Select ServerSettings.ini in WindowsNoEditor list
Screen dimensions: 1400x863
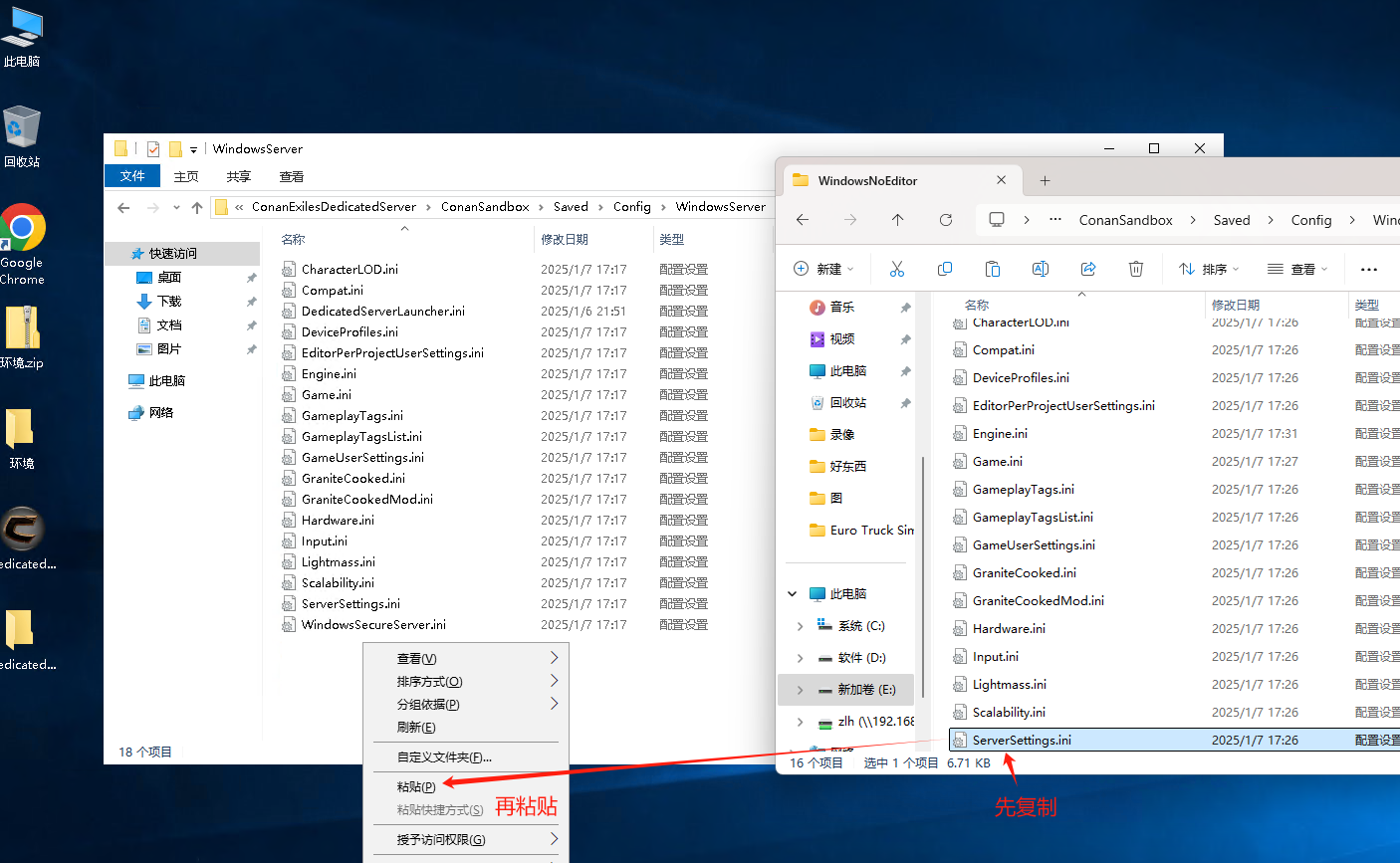pos(1175,740)
